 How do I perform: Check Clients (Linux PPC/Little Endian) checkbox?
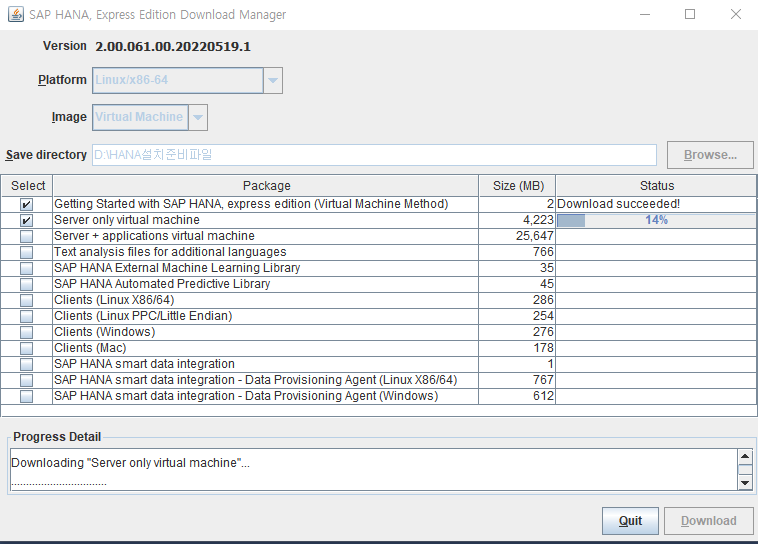click(x=27, y=316)
